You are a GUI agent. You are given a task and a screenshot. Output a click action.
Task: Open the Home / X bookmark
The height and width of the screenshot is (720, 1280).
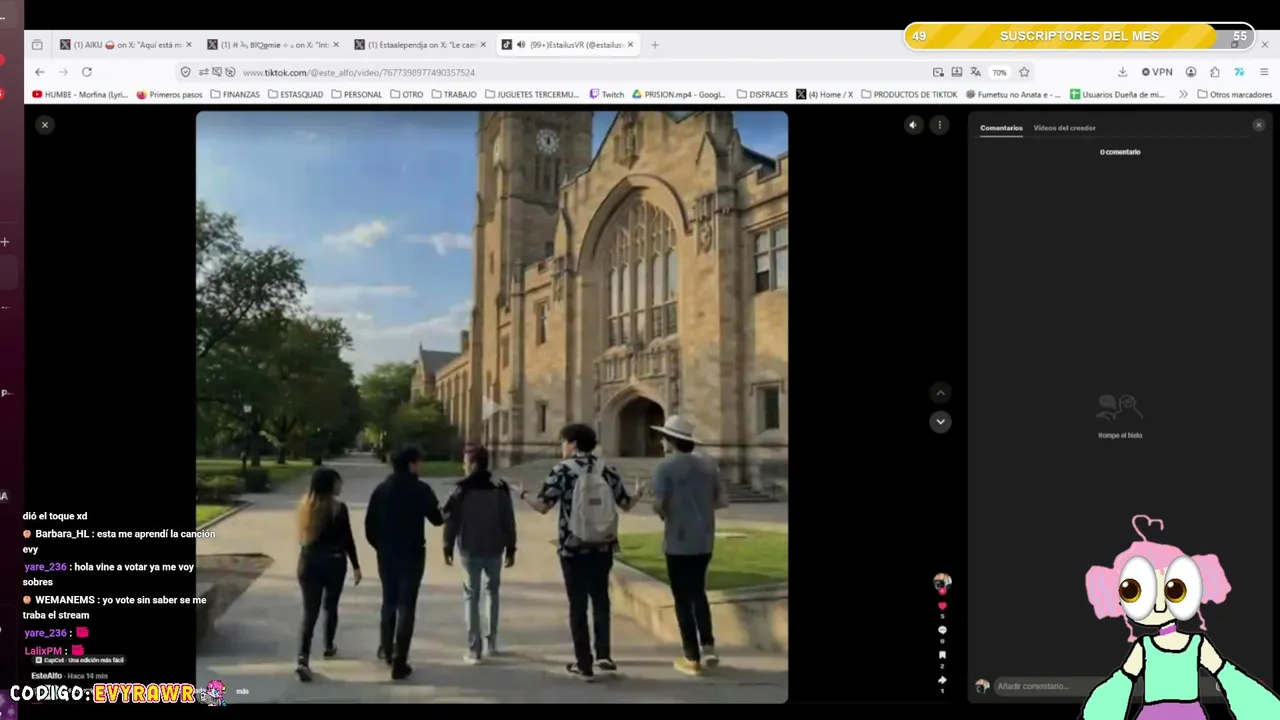[825, 95]
